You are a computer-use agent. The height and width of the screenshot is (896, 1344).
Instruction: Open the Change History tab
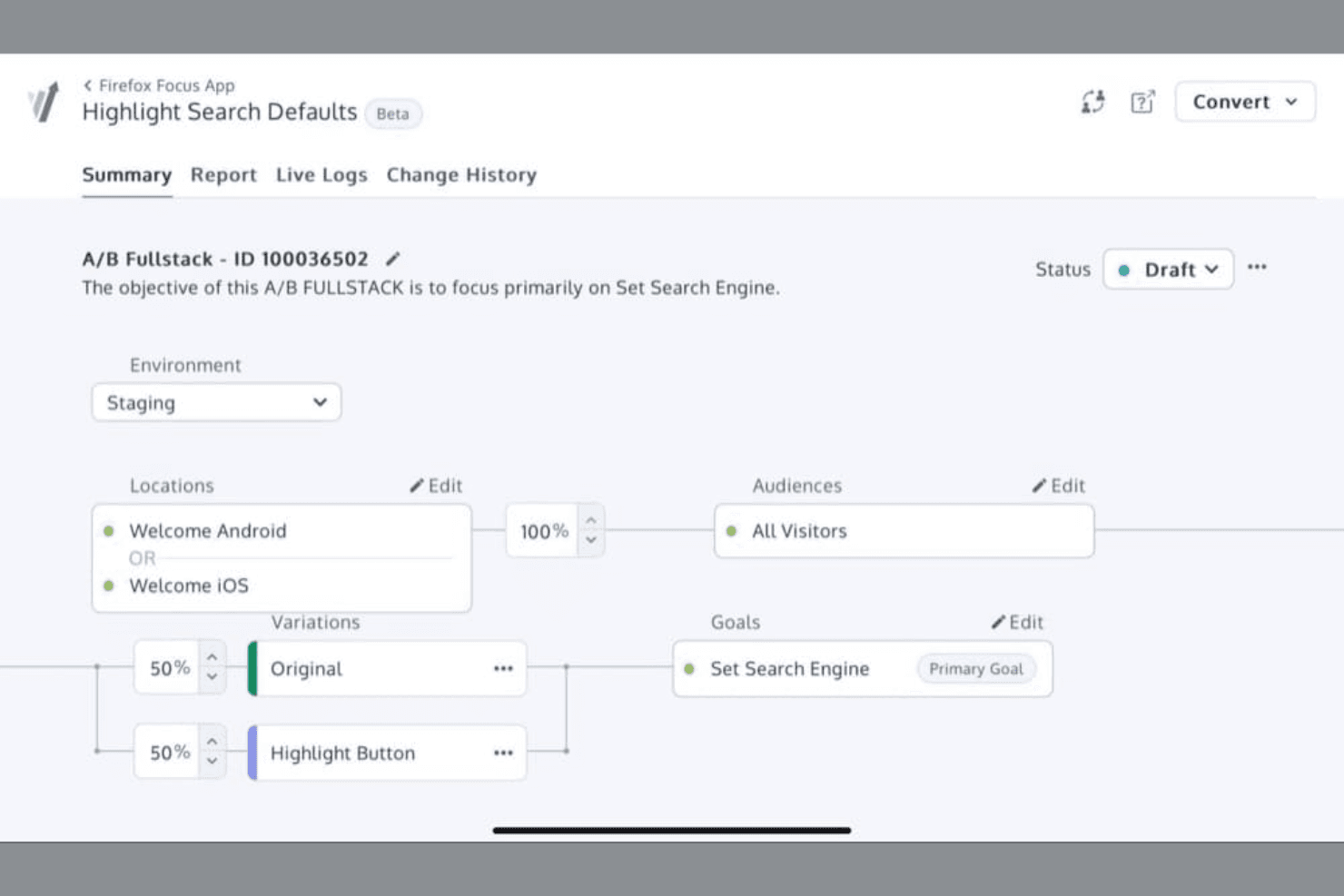pyautogui.click(x=461, y=174)
